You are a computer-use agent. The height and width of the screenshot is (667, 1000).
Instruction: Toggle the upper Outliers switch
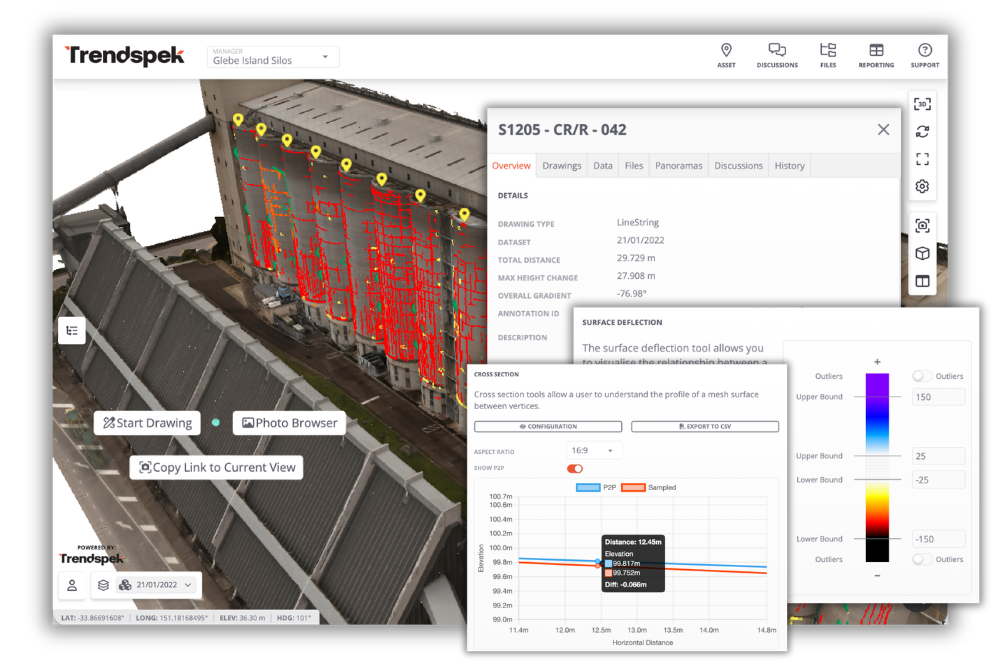(921, 376)
